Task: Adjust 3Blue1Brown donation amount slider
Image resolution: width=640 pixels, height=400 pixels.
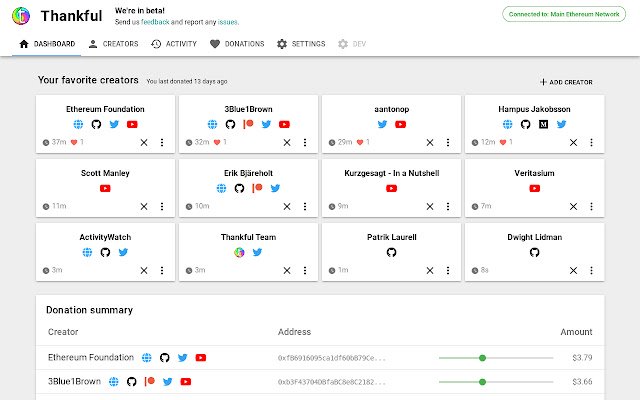Action: (x=496, y=382)
